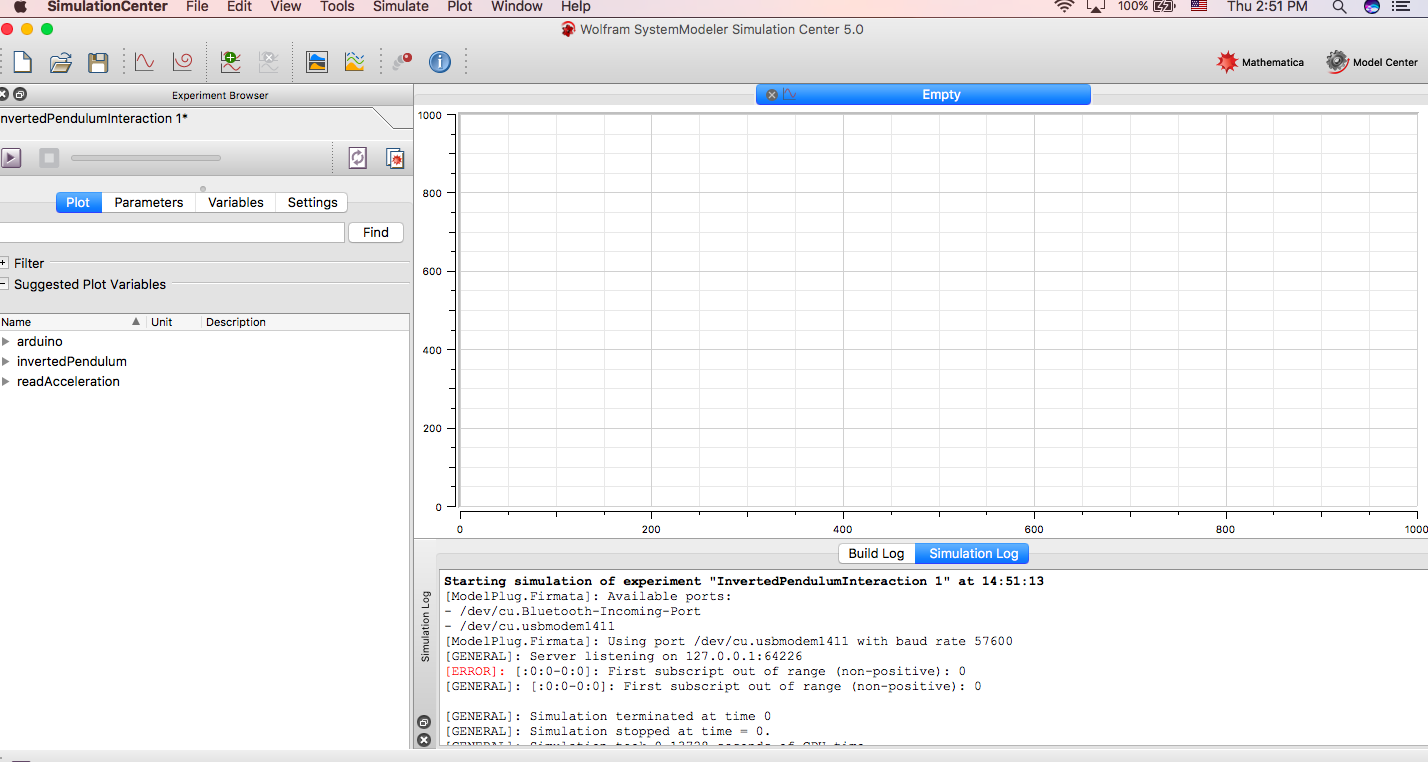
Task: Create a new Y(T) plot window
Action: [144, 62]
